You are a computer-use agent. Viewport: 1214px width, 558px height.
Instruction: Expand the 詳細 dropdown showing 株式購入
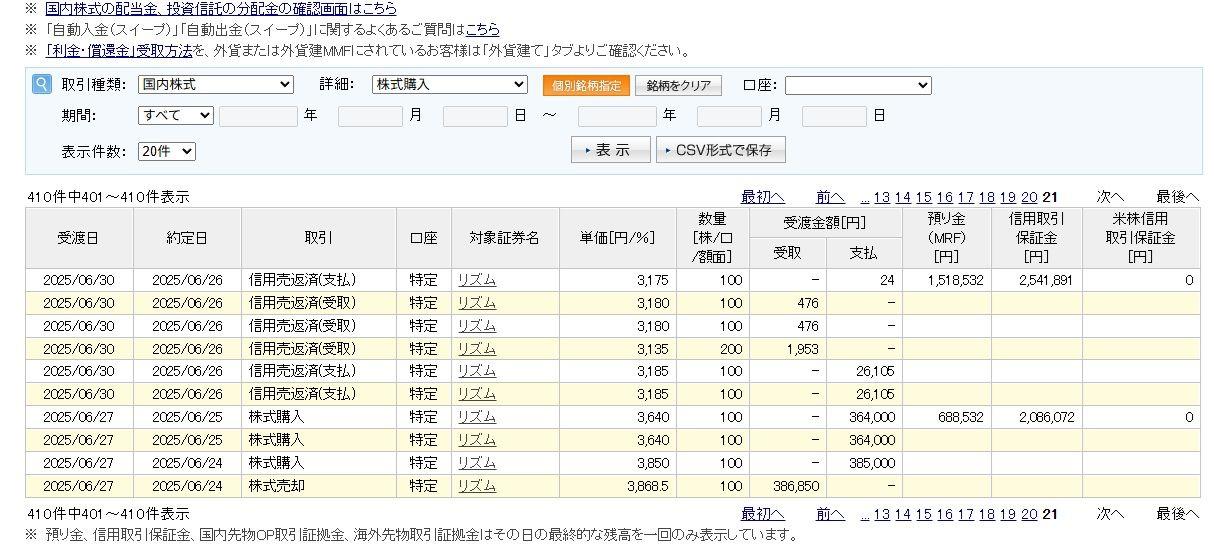point(449,85)
